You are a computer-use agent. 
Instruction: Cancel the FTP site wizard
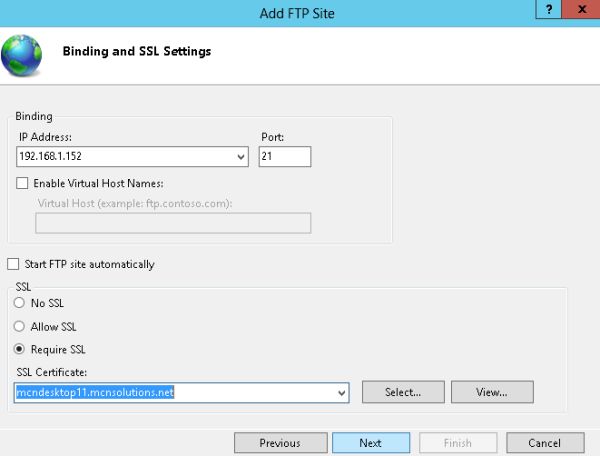pos(544,443)
